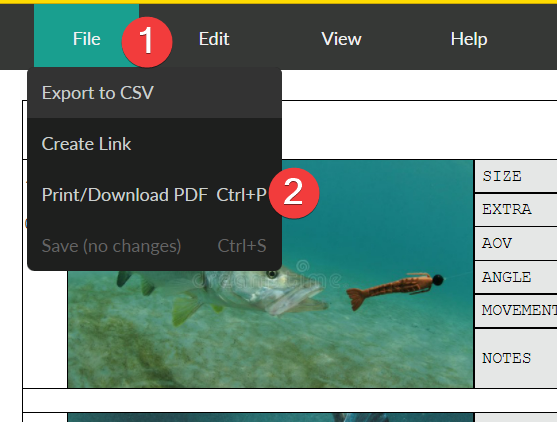The height and width of the screenshot is (422, 557).
Task: Open the View menu
Action: (341, 39)
